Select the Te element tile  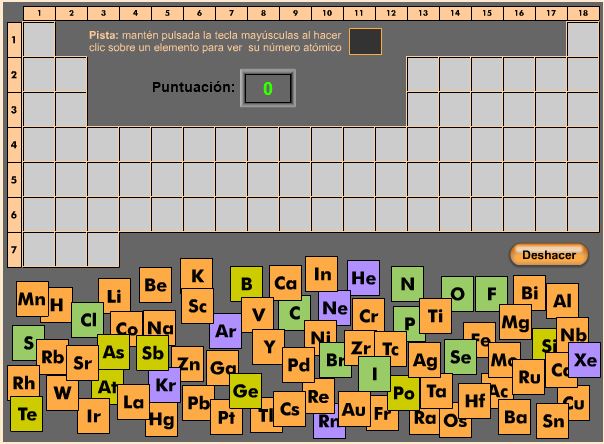26,413
